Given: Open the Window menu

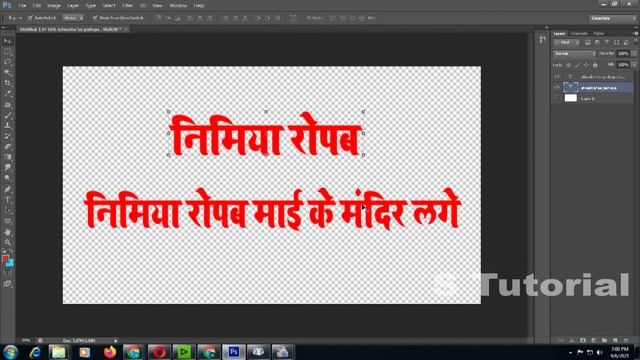Looking at the screenshot, I should click(x=178, y=6).
